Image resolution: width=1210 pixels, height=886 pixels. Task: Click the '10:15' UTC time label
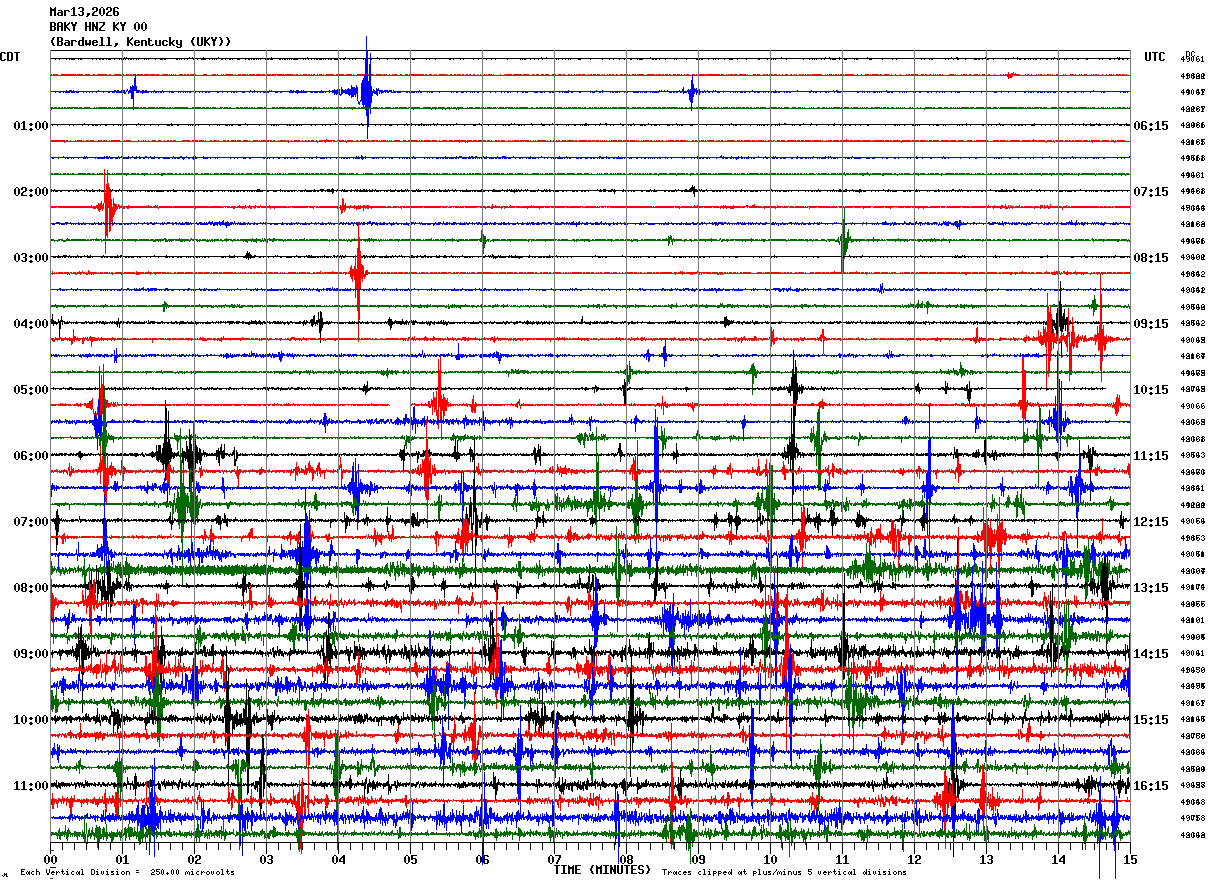(x=1151, y=390)
